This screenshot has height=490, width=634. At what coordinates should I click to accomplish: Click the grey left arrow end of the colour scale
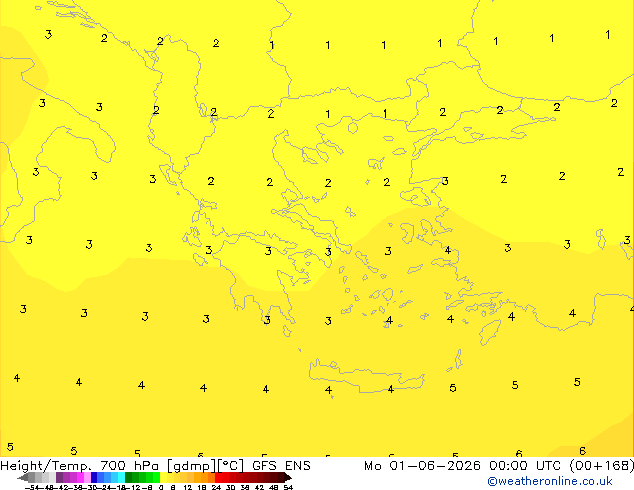pos(23,478)
